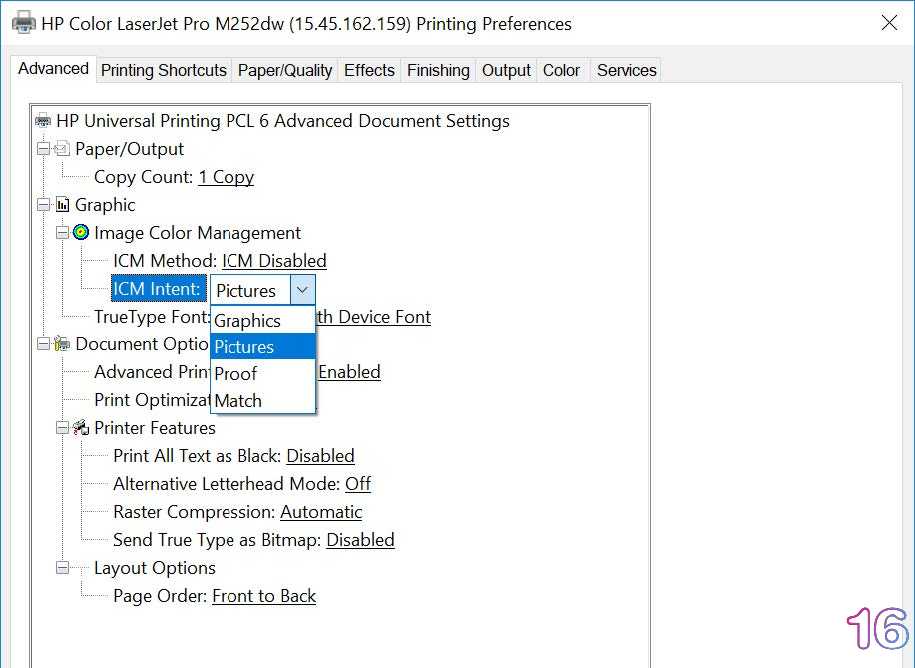Collapse the Layout Options tree node
The width and height of the screenshot is (915, 668).
point(62,568)
